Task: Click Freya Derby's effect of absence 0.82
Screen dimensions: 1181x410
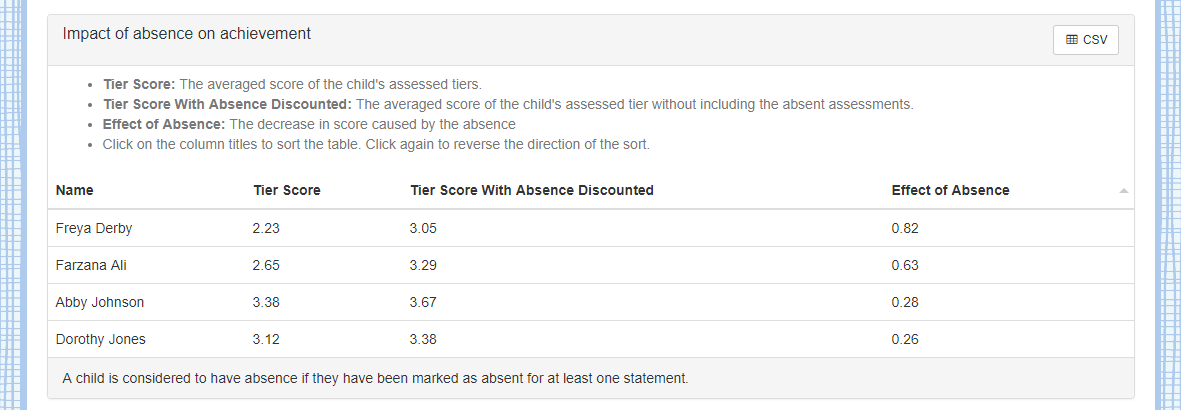Action: click(905, 228)
